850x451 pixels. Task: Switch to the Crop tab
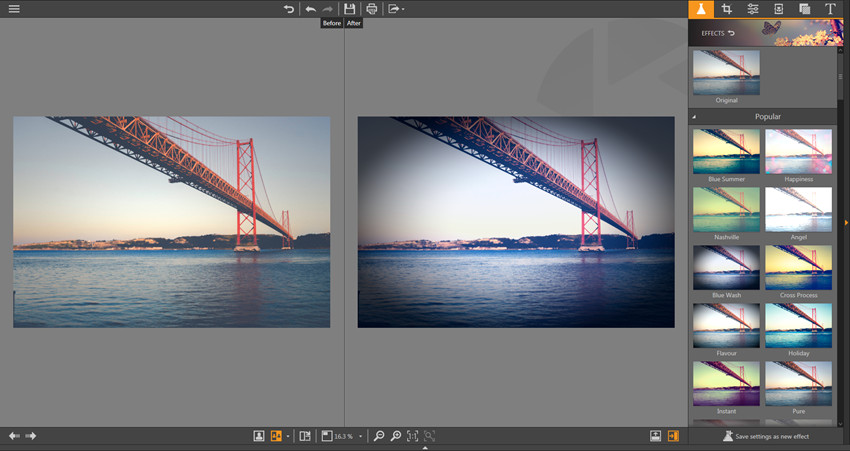pyautogui.click(x=726, y=9)
